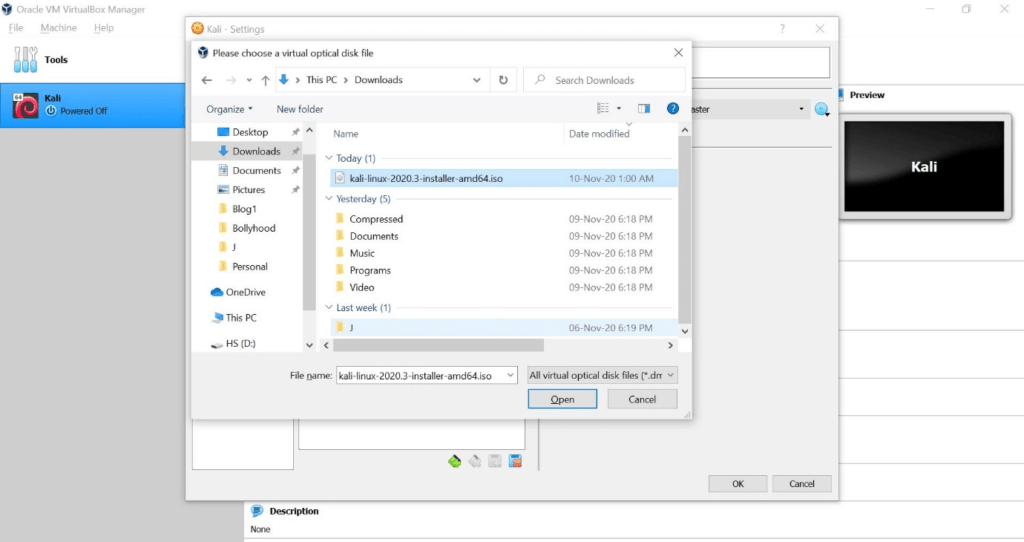This screenshot has height=542, width=1024.
Task: Click the optical disk chooser icon in Settings
Action: point(822,110)
